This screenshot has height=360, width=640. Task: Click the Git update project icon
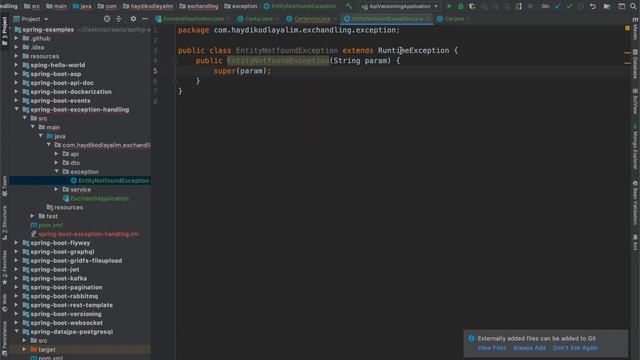click(558, 6)
